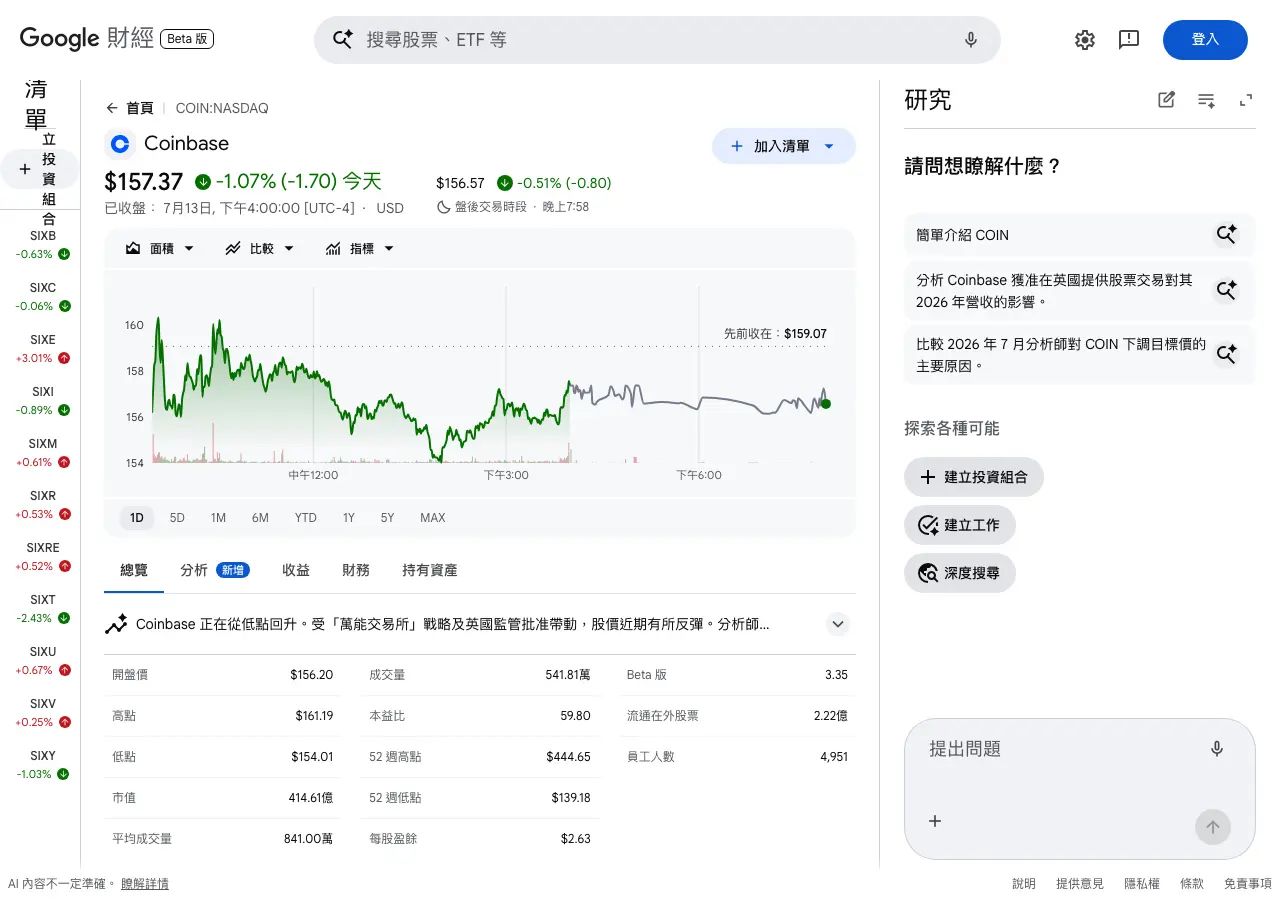Image resolution: width=1280 pixels, height=900 pixels.
Task: Expand the 研究 panel to fullscreen
Action: tap(1246, 99)
